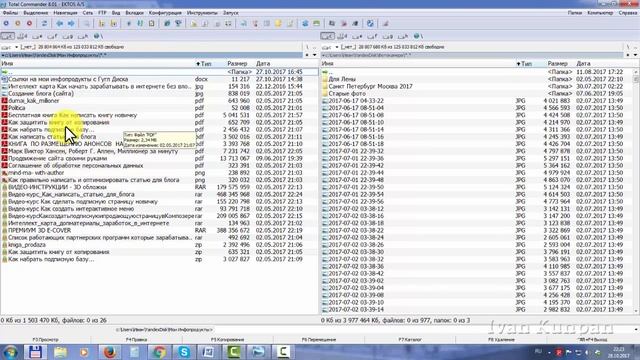This screenshot has height=360, width=640.
Task: Open network neighborhood icon in left drive bar
Action: (97, 36)
